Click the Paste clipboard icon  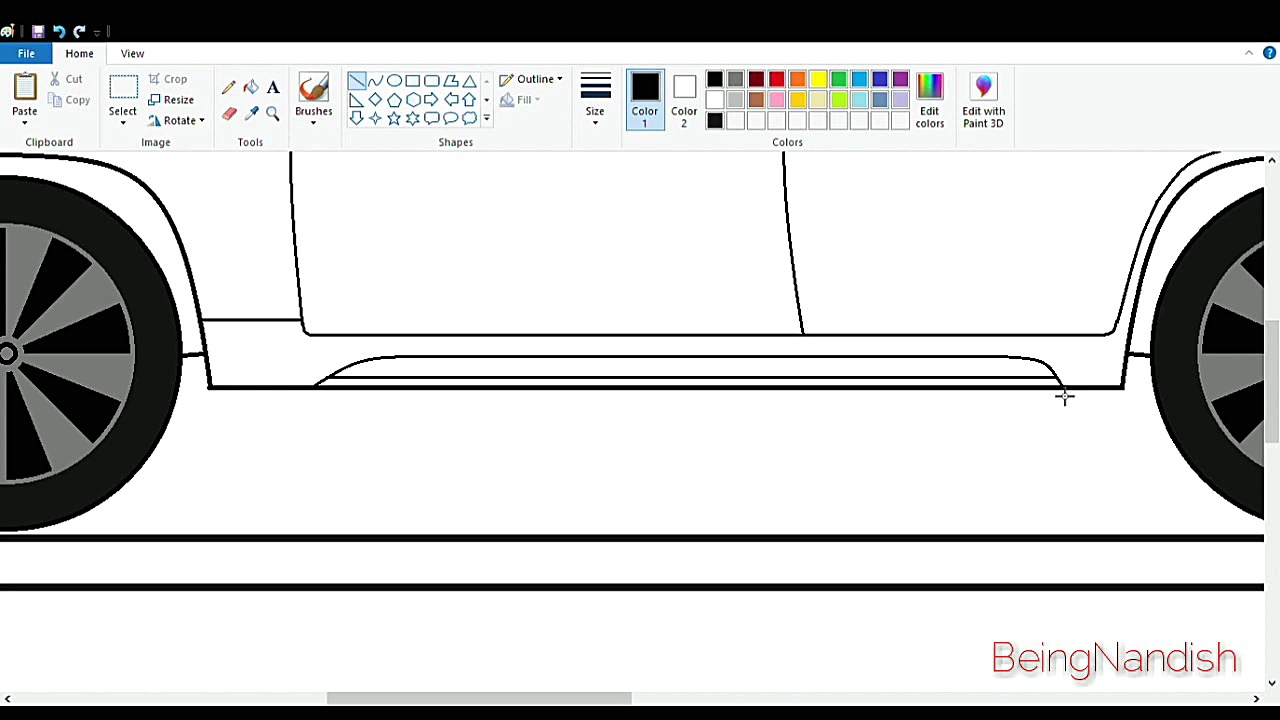[x=25, y=87]
